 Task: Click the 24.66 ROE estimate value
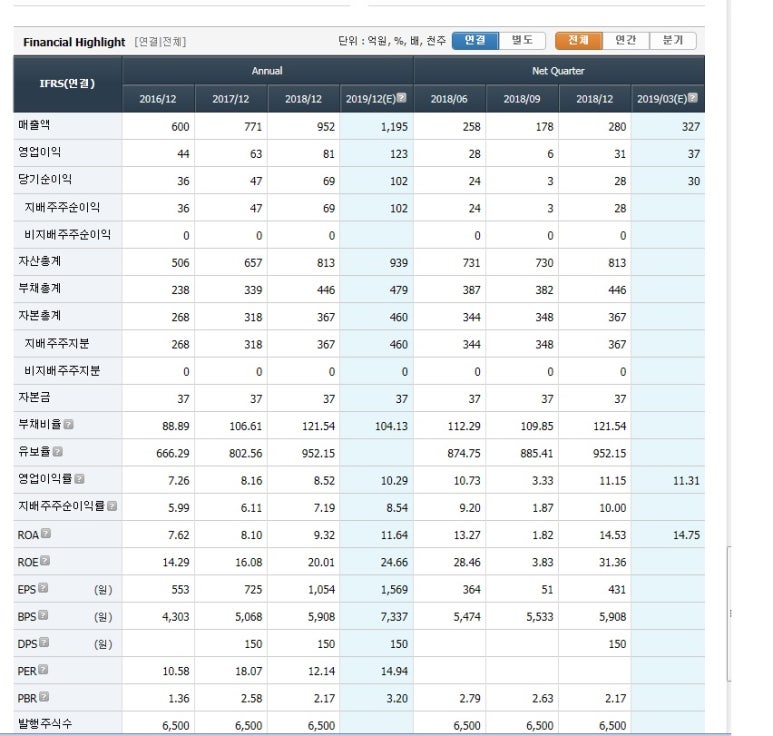click(x=394, y=562)
